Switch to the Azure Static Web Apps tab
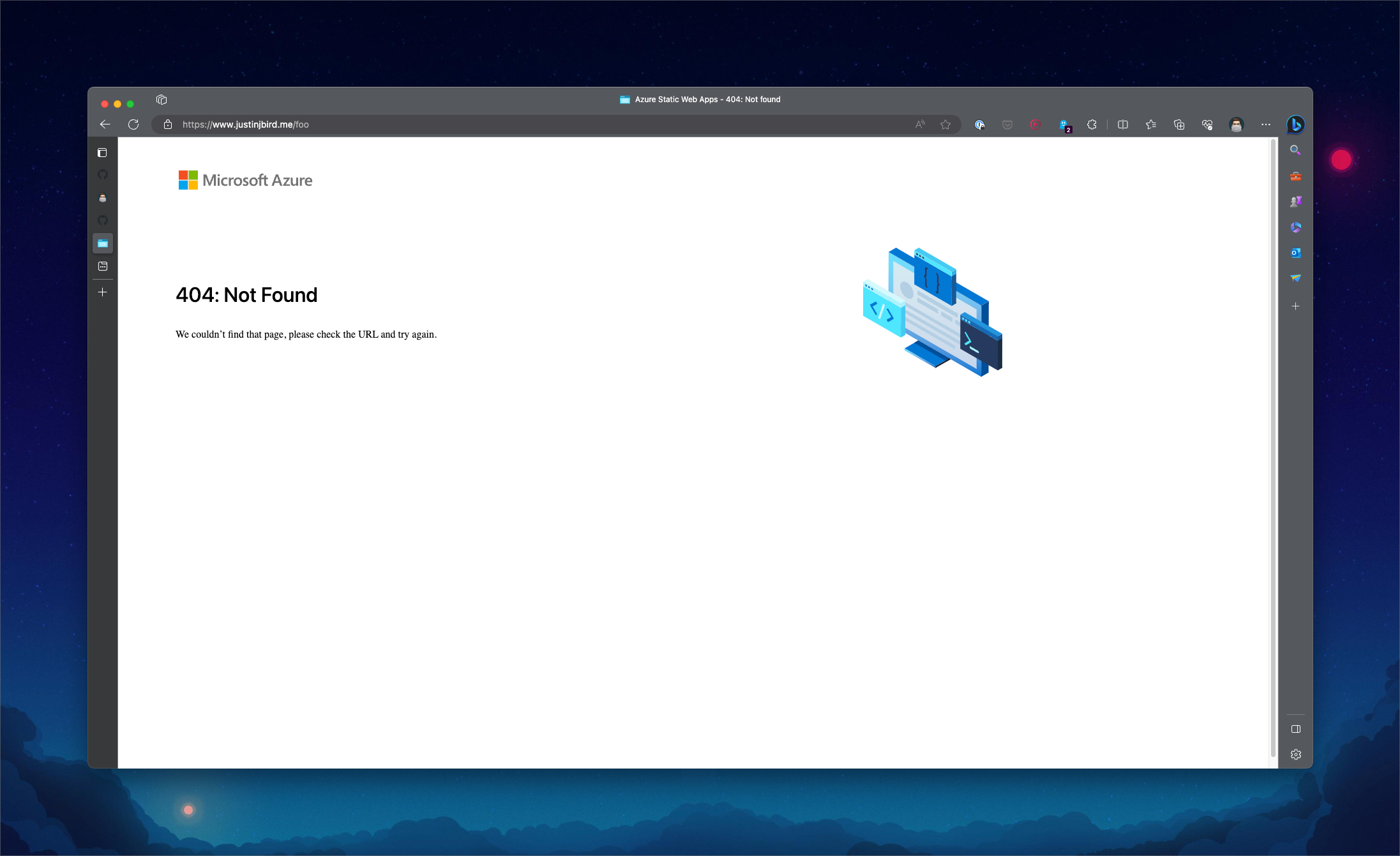 pyautogui.click(x=102, y=243)
